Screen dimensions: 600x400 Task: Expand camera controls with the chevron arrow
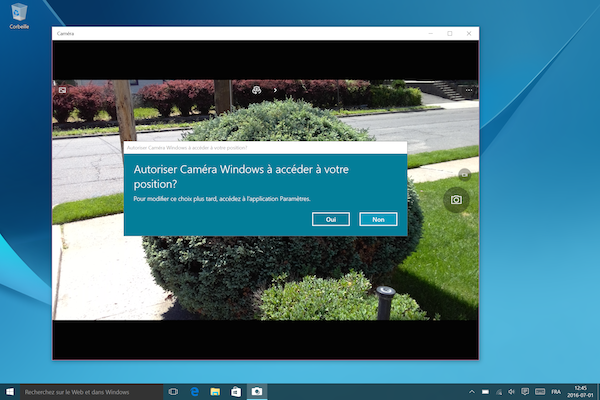275,90
